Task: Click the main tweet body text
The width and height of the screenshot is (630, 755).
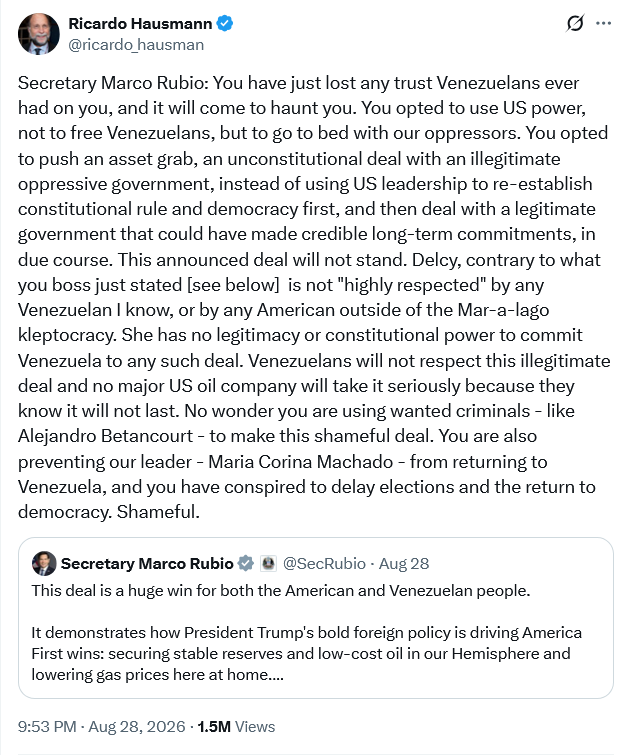Action: coord(314,297)
